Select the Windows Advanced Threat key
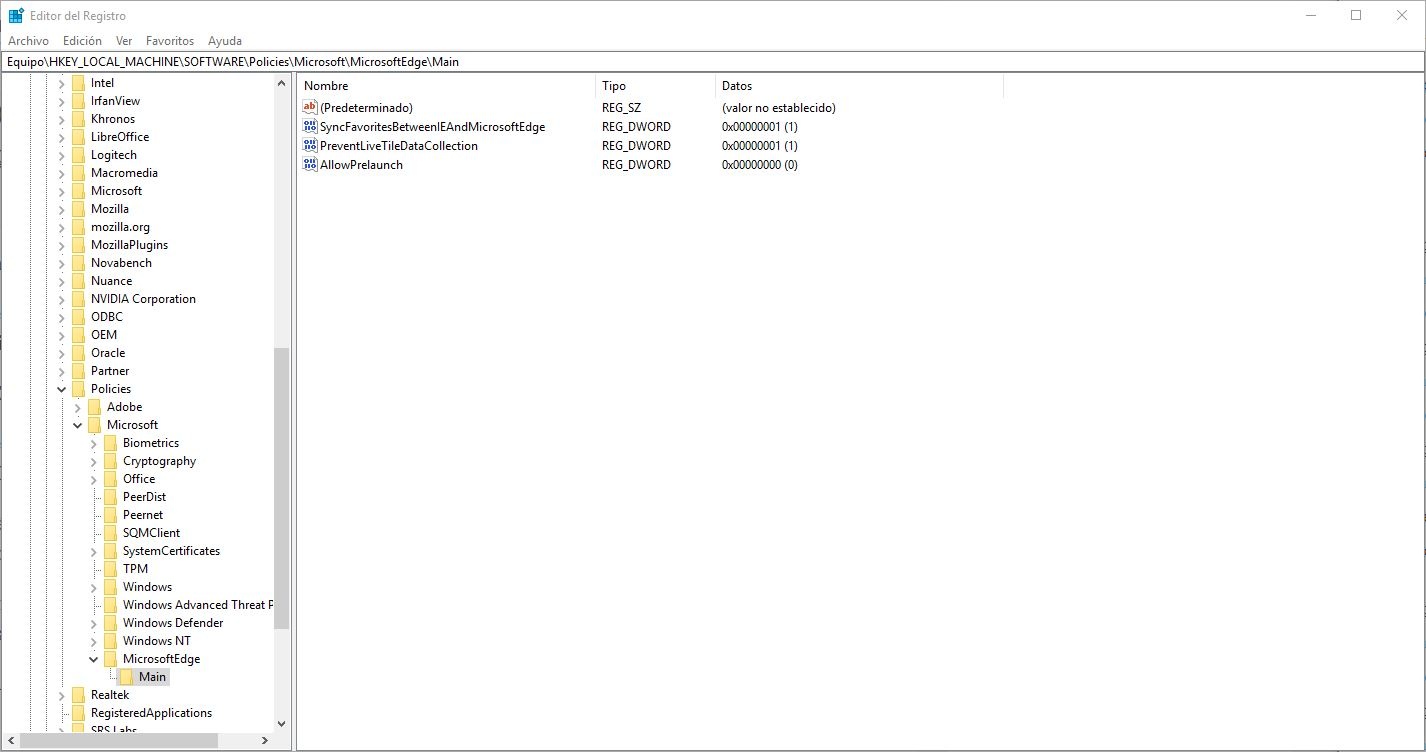Image resolution: width=1426 pixels, height=752 pixels. (x=197, y=605)
